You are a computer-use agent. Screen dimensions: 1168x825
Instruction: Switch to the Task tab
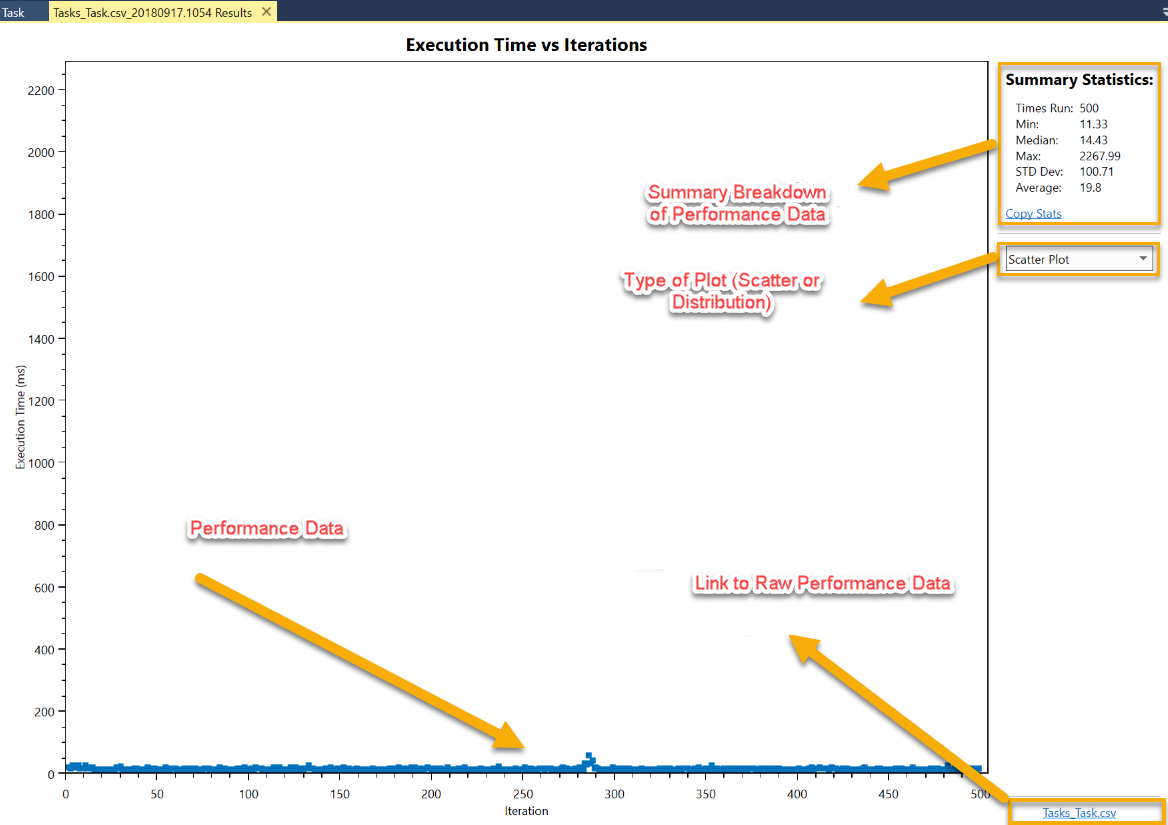click(x=14, y=13)
